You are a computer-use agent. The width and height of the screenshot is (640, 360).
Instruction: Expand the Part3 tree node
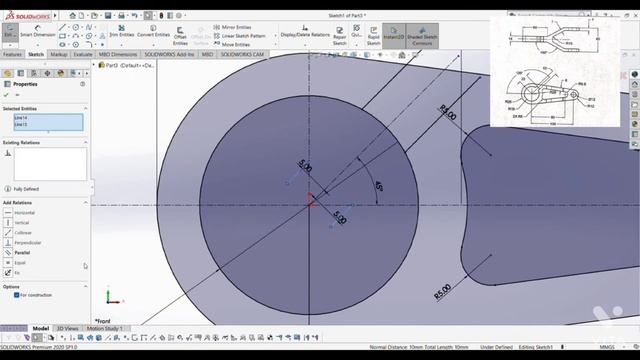pos(94,65)
